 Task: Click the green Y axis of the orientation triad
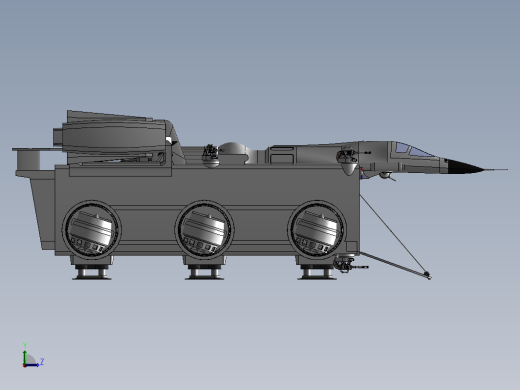tap(25, 357)
